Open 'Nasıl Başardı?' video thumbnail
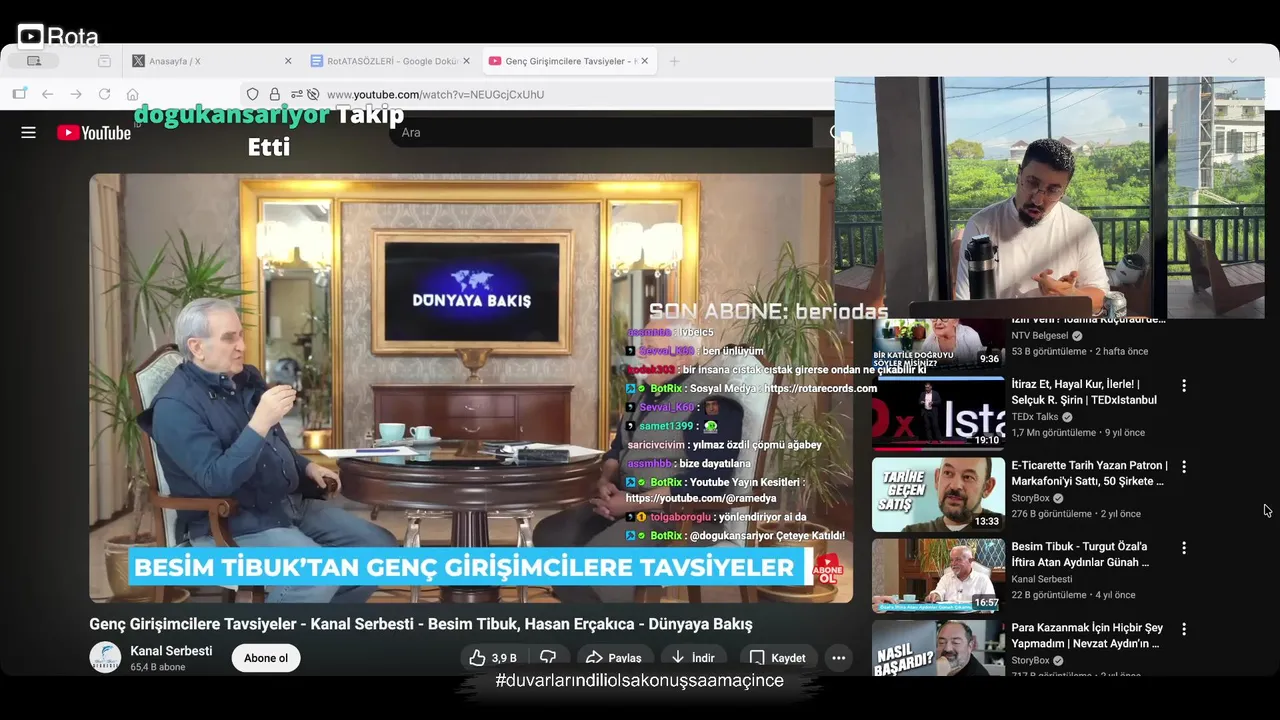 pos(938,647)
